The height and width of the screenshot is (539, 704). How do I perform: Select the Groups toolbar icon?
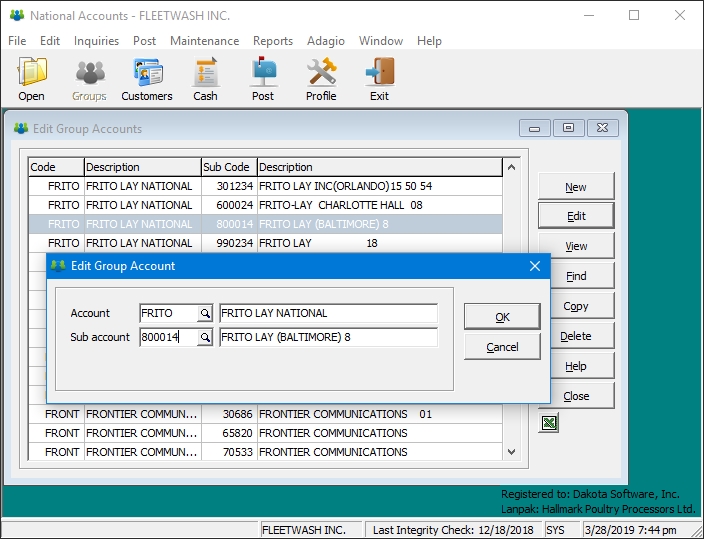click(89, 79)
